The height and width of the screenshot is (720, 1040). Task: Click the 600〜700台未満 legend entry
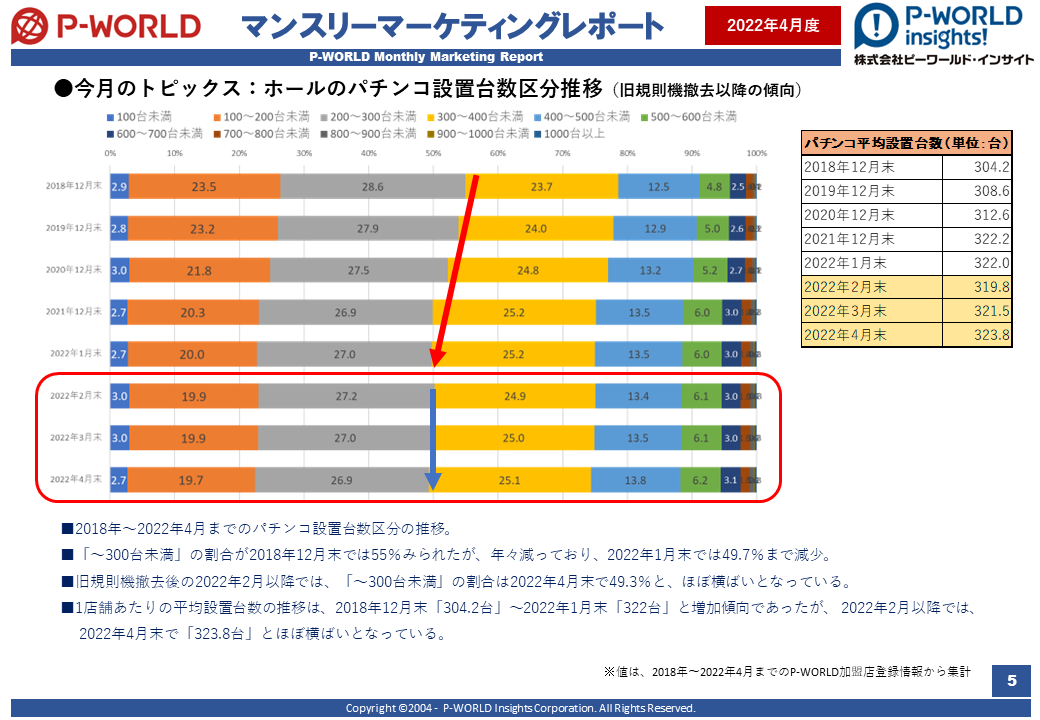pos(155,134)
